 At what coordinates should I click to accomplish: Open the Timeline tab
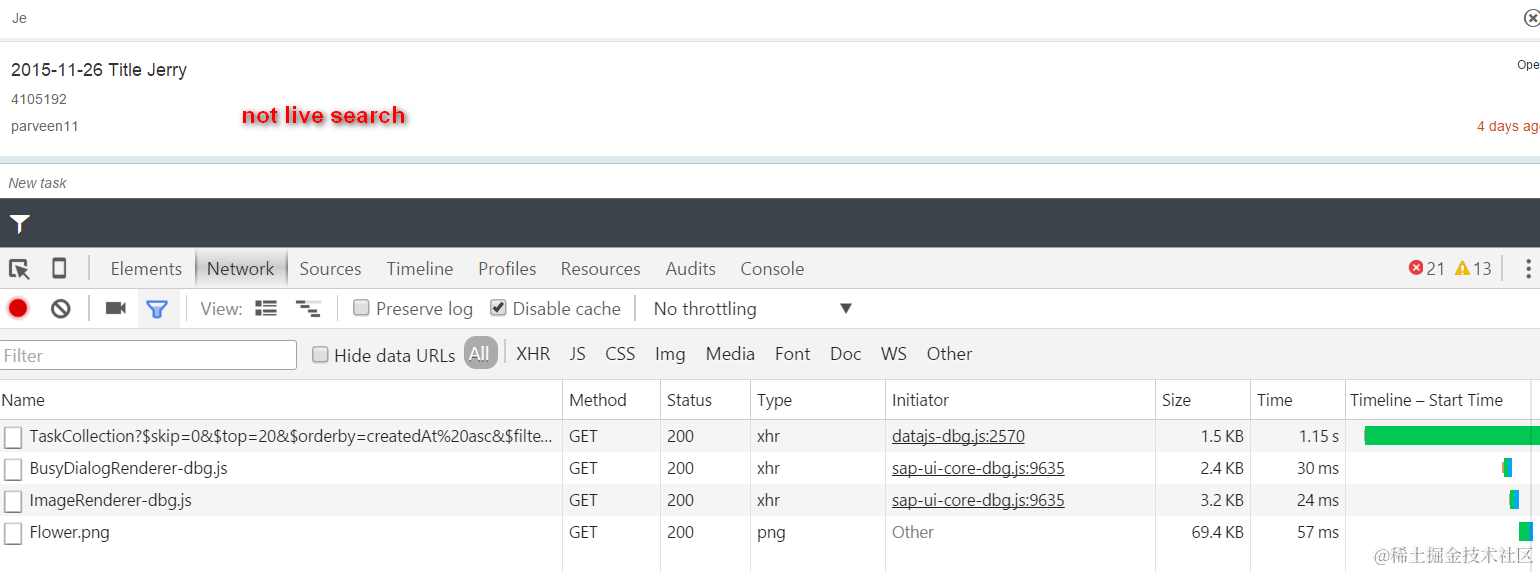coord(420,268)
